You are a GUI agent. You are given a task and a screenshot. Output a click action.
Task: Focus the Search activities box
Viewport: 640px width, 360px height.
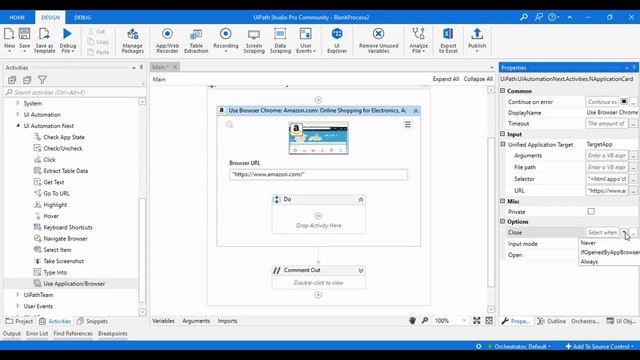[x=73, y=92]
